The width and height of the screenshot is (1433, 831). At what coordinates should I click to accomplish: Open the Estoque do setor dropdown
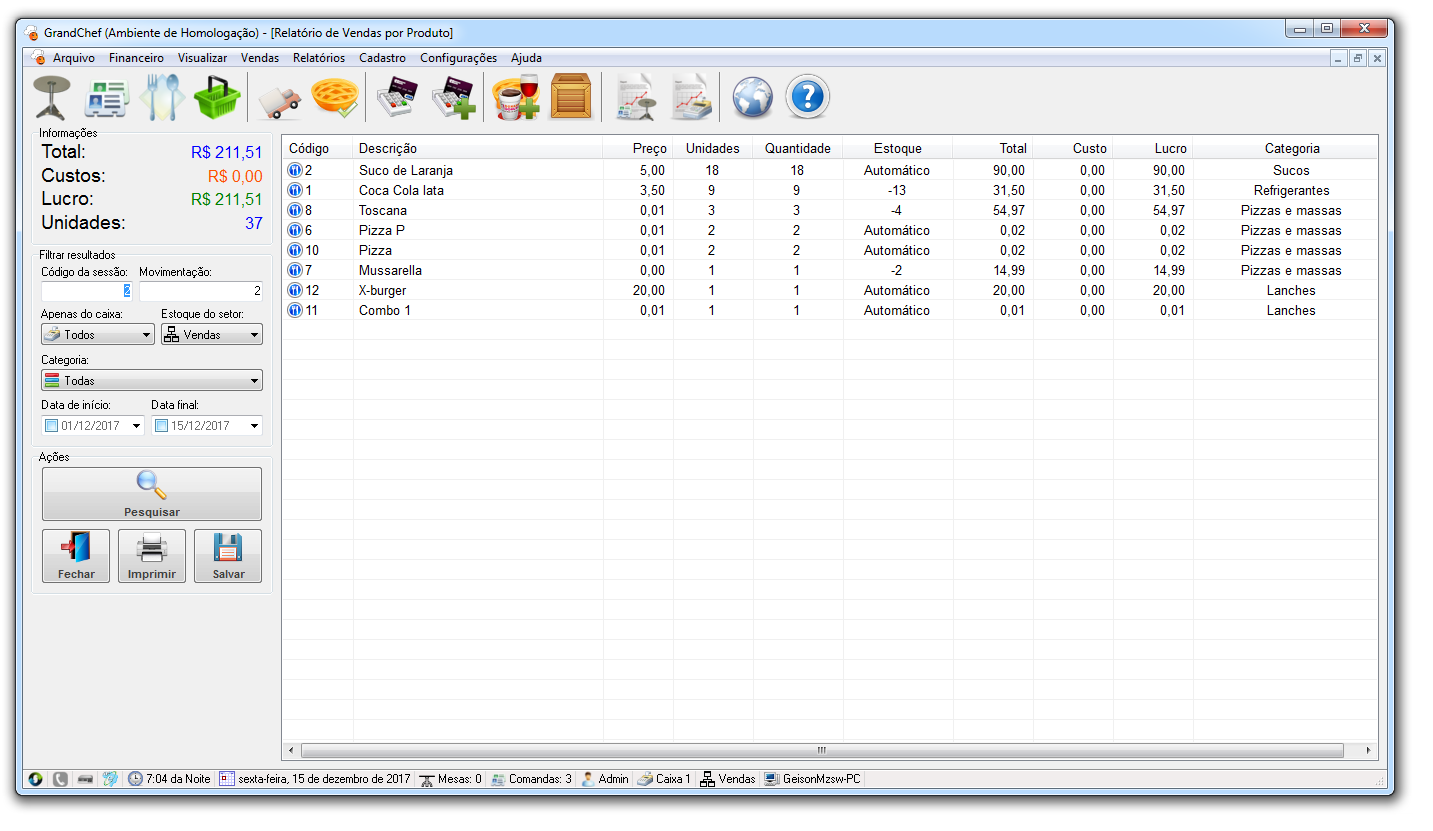pos(211,335)
